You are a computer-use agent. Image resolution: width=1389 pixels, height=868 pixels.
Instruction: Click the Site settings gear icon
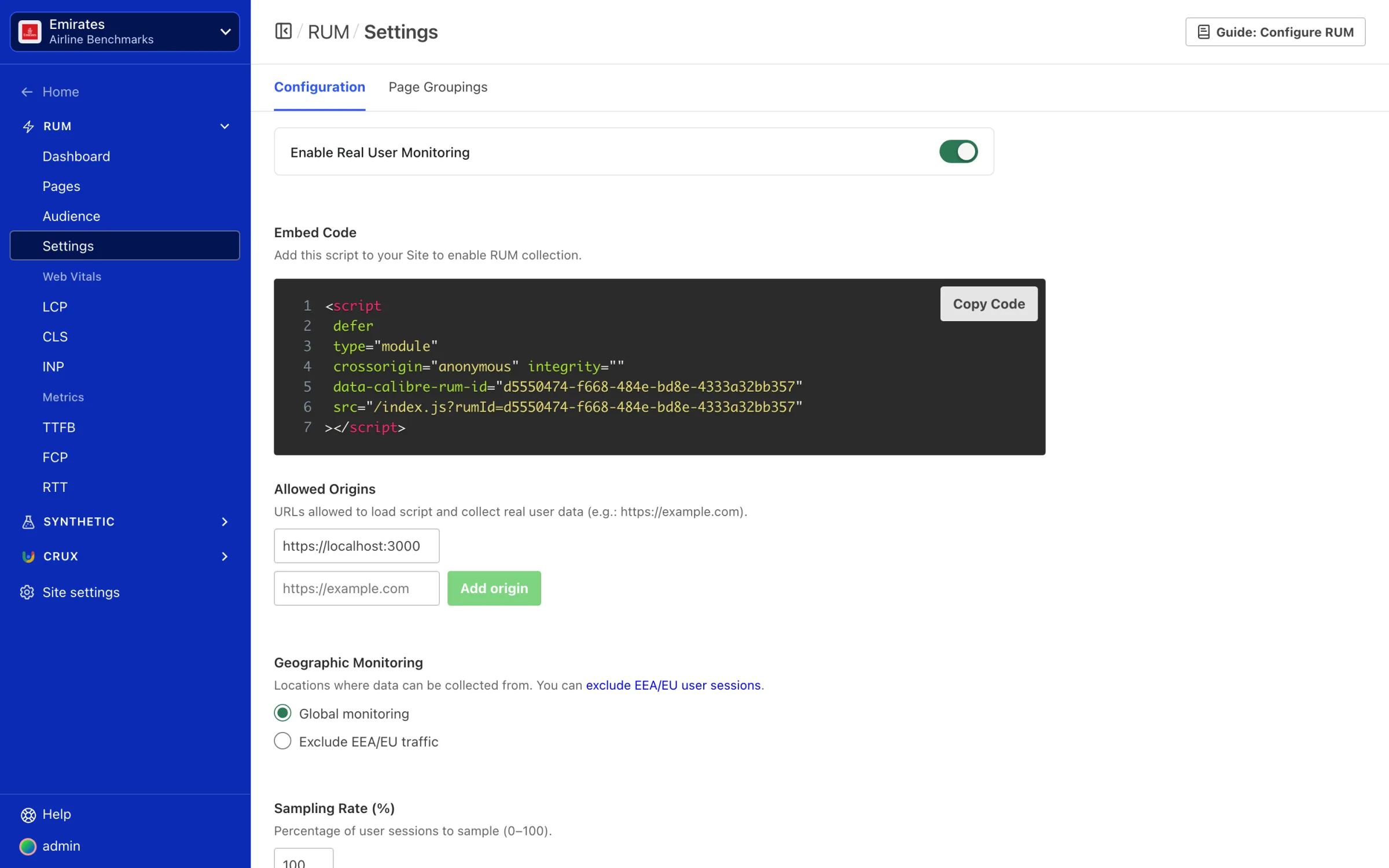[27, 593]
